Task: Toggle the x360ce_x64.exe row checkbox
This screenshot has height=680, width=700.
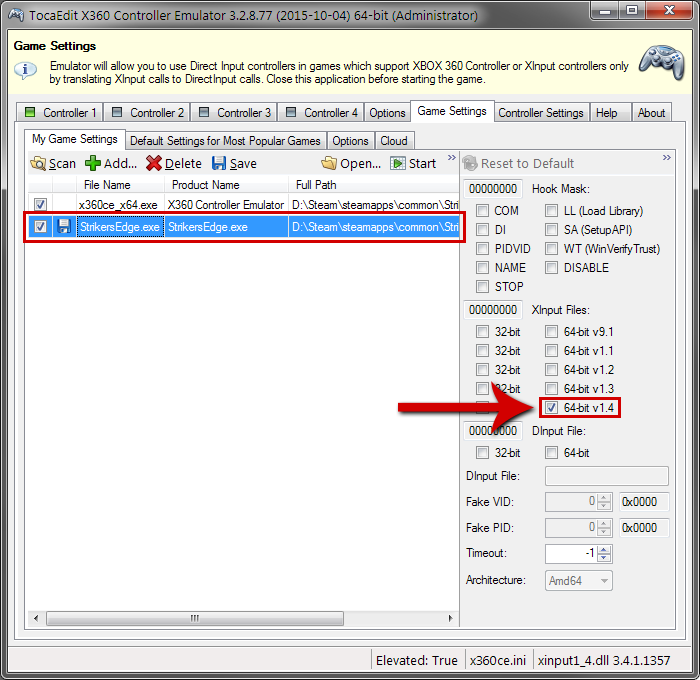Action: (x=40, y=204)
